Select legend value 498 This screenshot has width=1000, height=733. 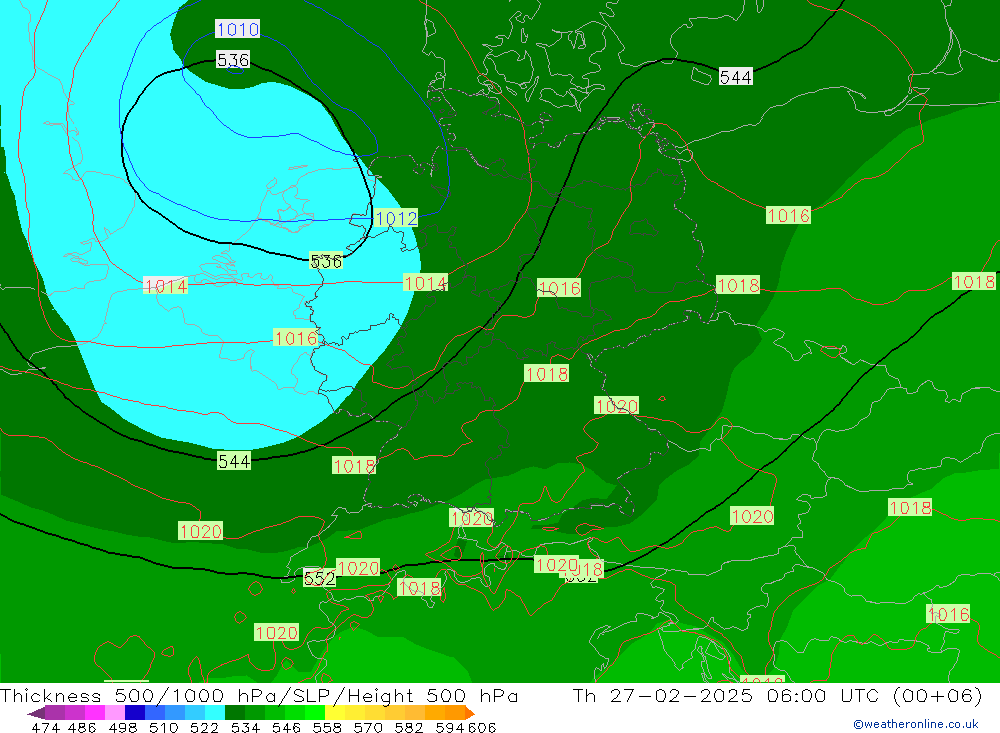coord(122,727)
